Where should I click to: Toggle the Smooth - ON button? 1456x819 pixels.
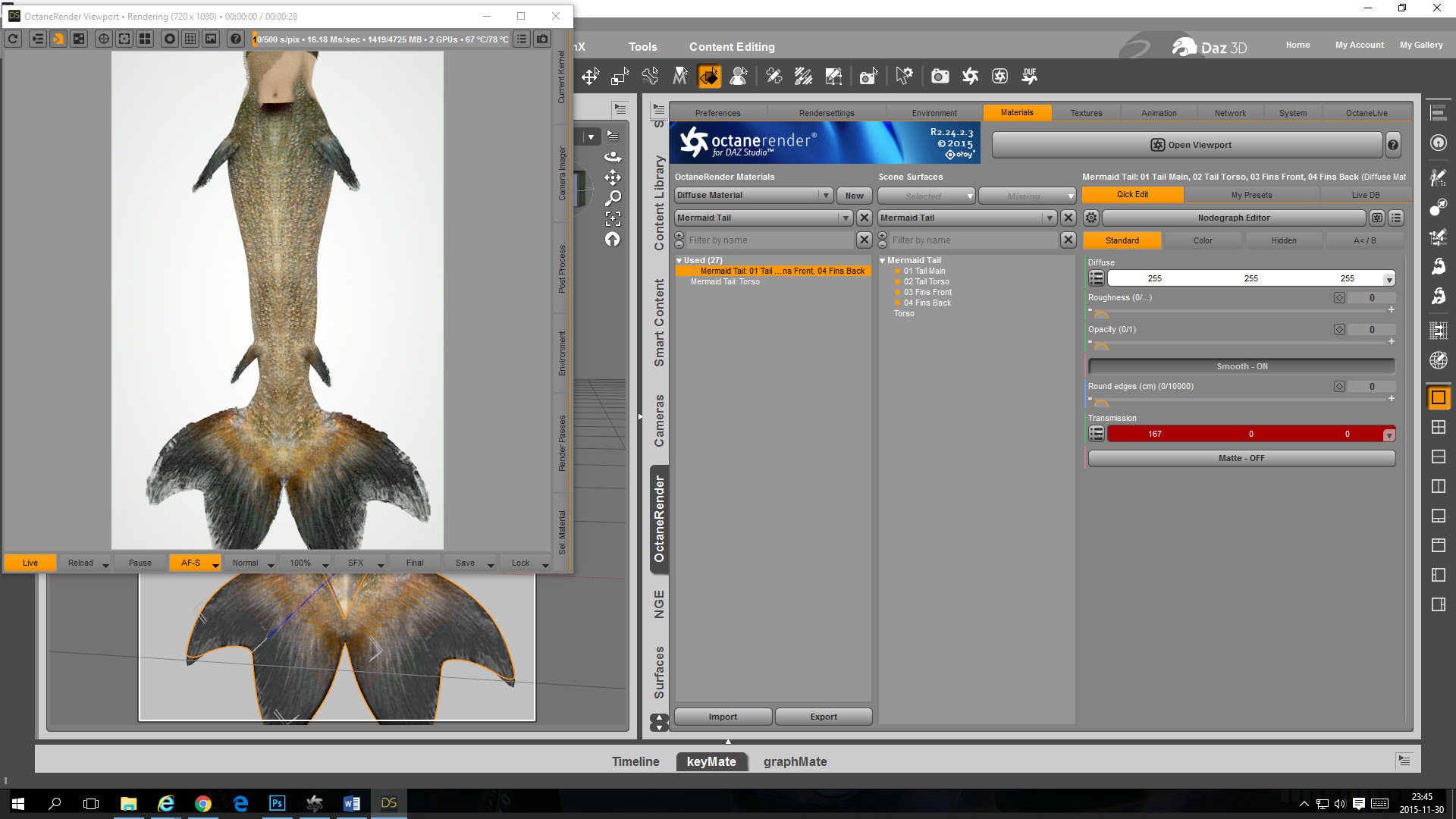tap(1241, 366)
